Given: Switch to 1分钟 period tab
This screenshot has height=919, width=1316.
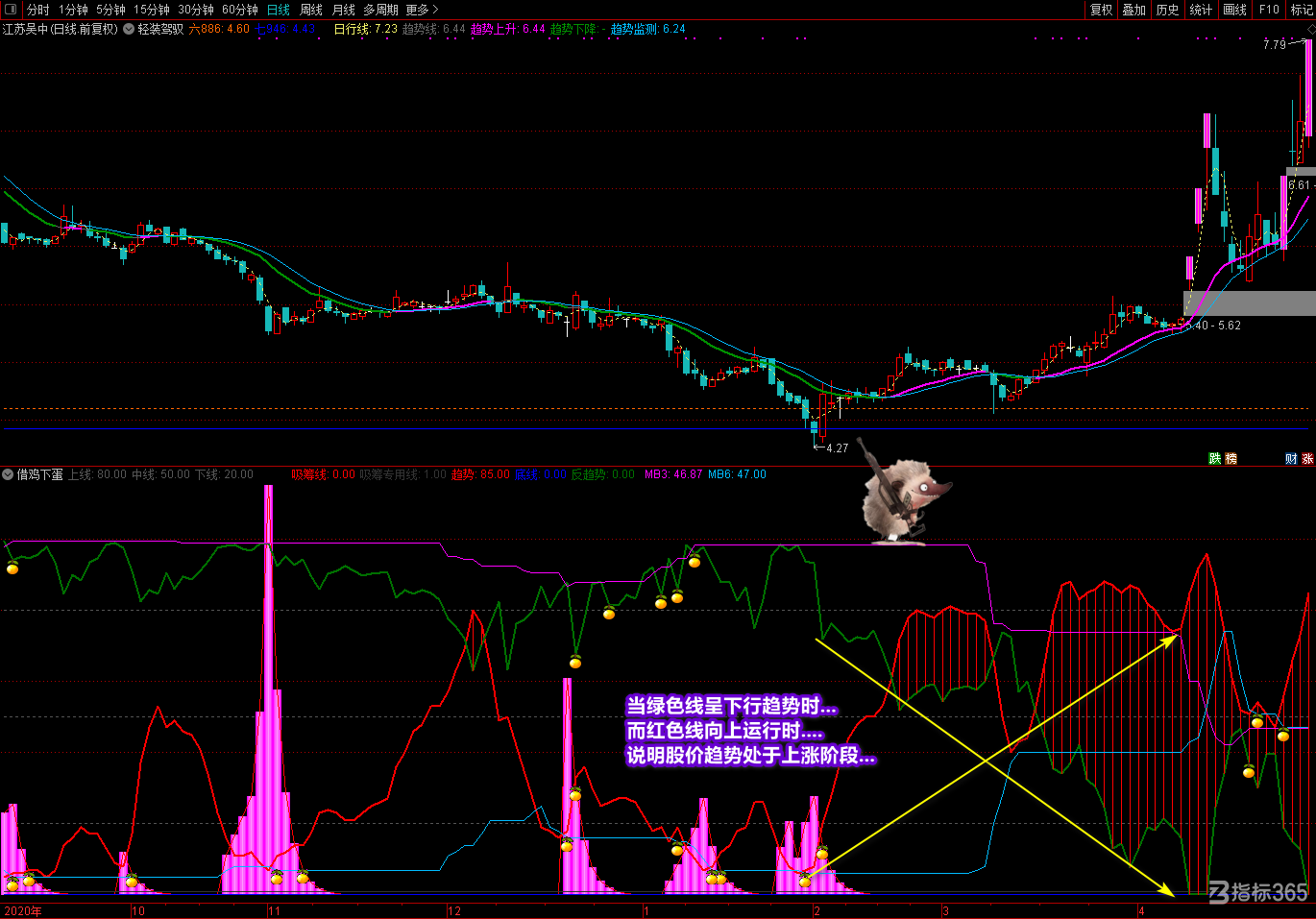Looking at the screenshot, I should point(73,10).
